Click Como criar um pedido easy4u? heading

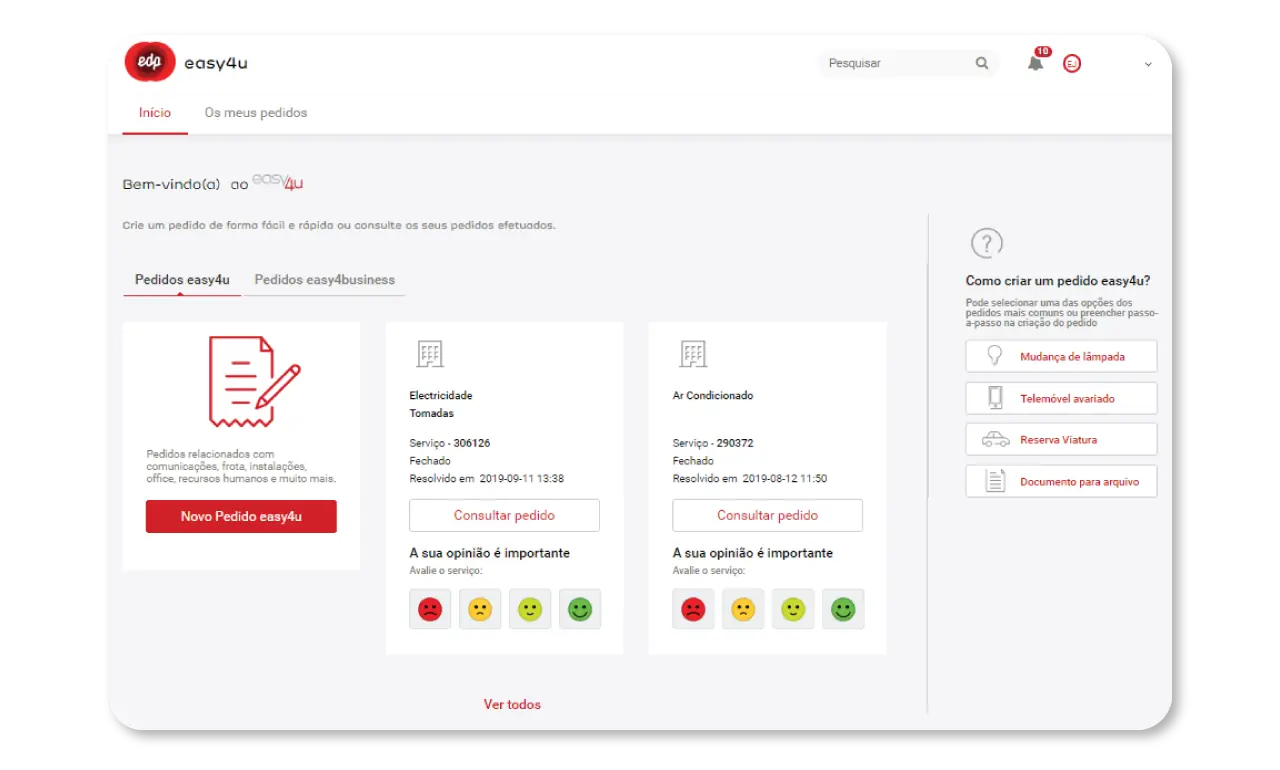coord(1058,281)
